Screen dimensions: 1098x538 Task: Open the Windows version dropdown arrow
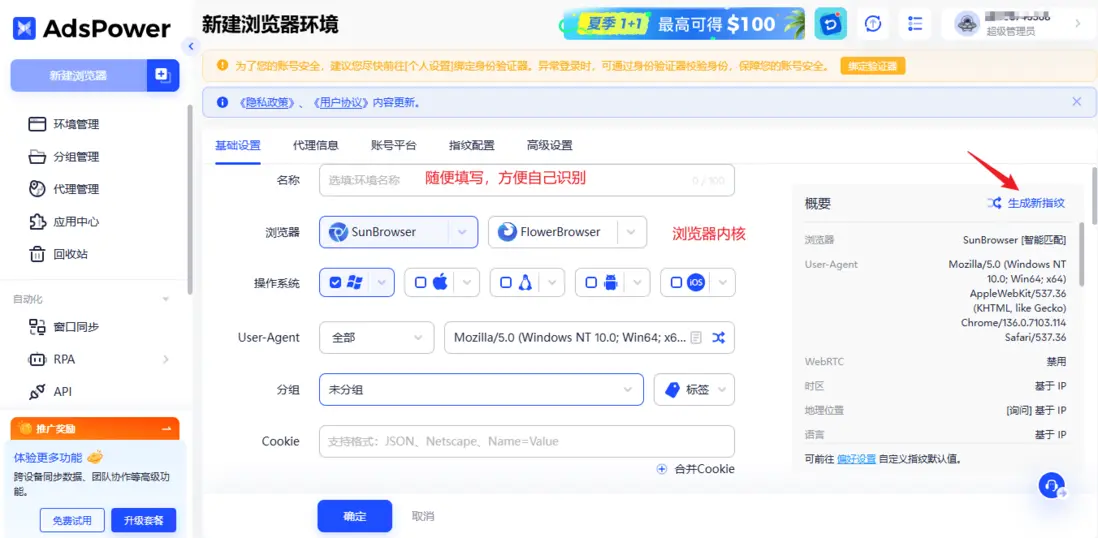[382, 283]
